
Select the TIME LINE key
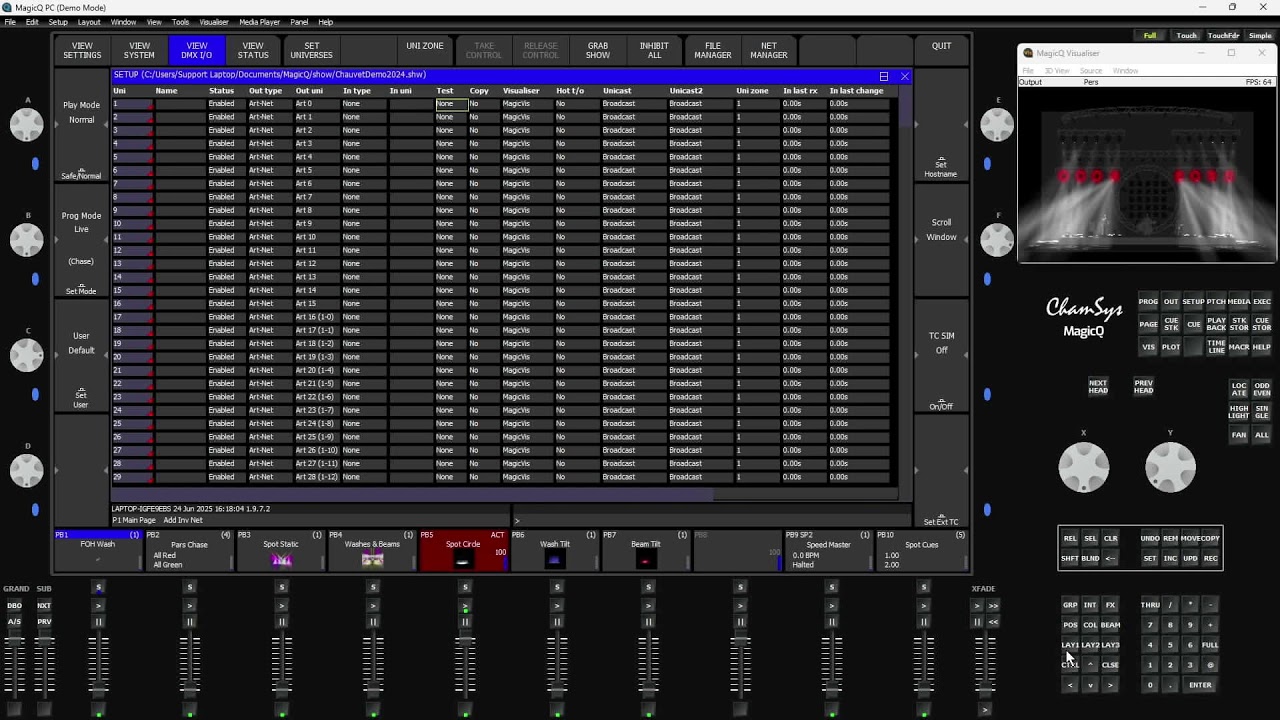click(x=1216, y=347)
